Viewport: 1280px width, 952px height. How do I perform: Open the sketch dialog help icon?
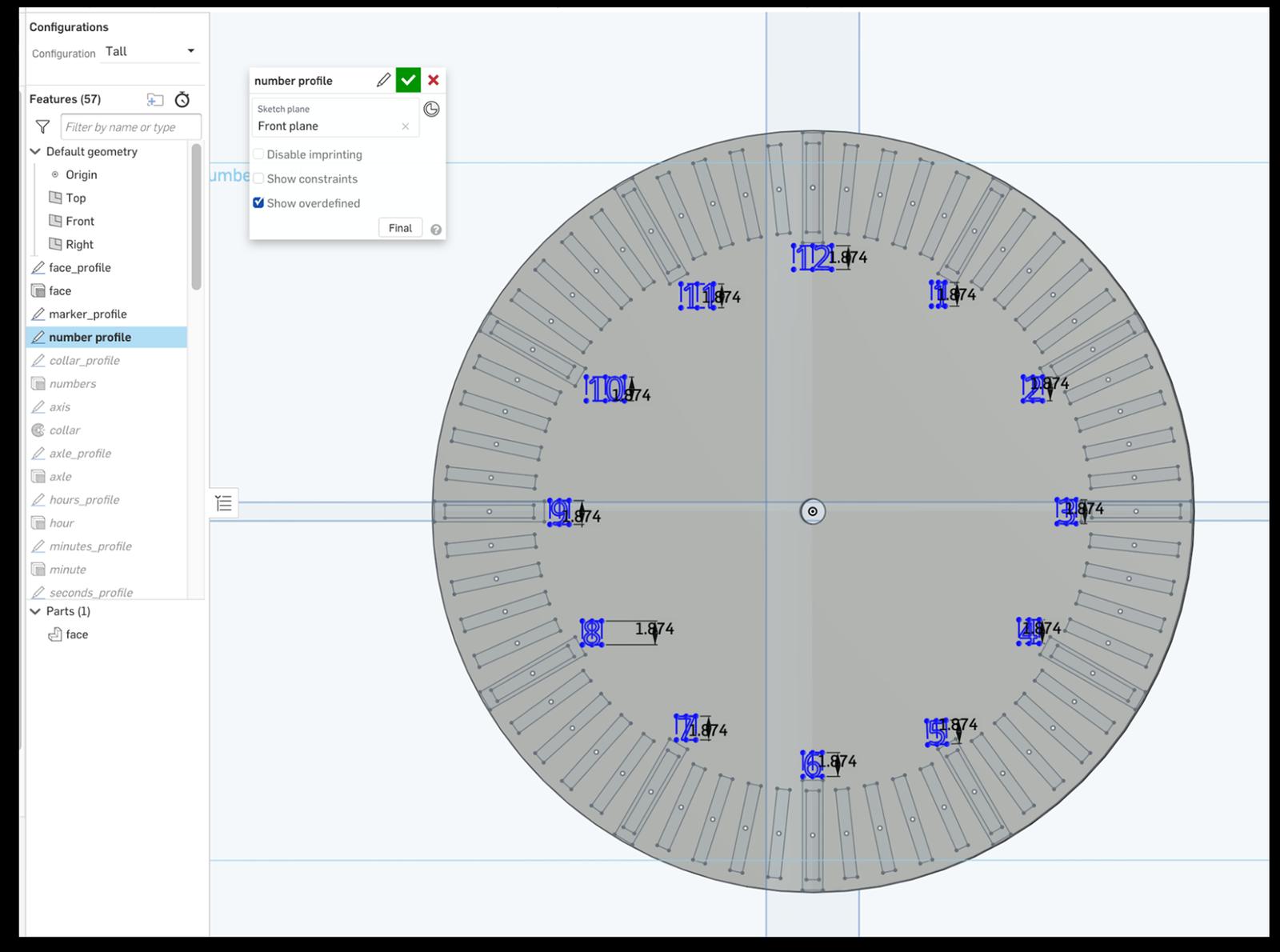click(436, 230)
